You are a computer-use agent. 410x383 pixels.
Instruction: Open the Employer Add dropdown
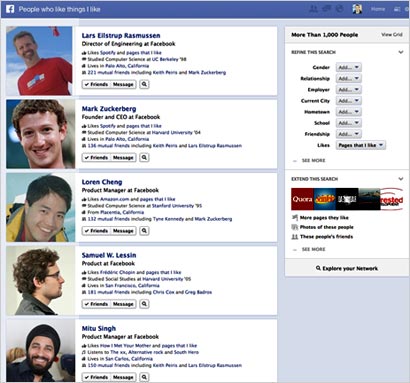(x=348, y=90)
